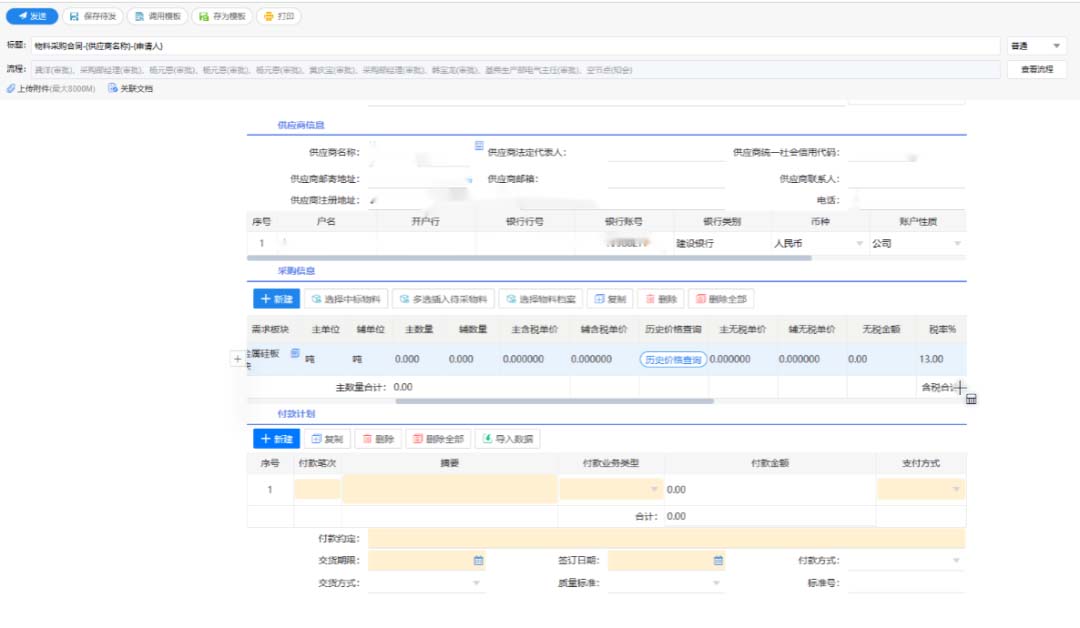Open the 交货方式 dropdown
Viewport: 1080px width, 628px height.
coord(476,583)
